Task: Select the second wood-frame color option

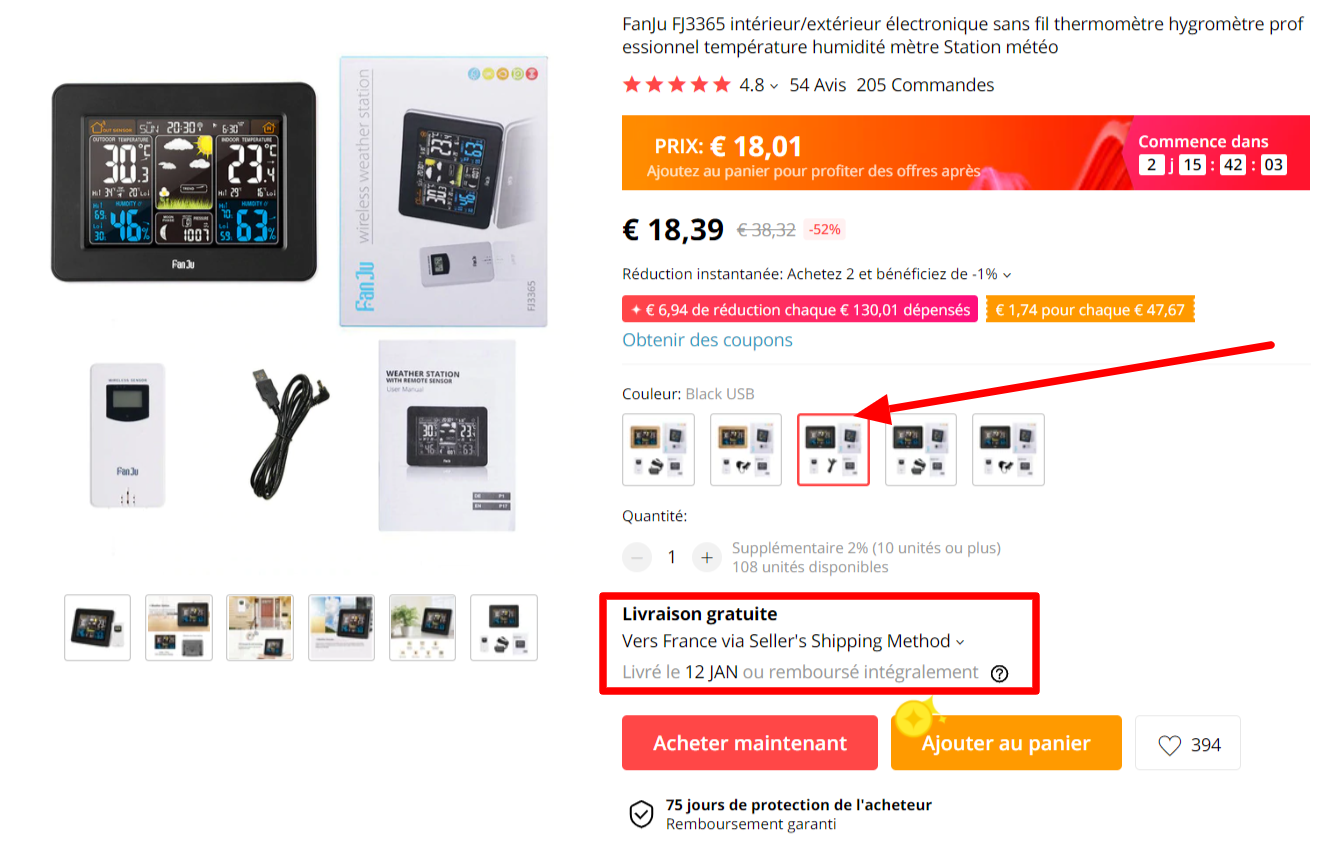Action: [x=746, y=450]
